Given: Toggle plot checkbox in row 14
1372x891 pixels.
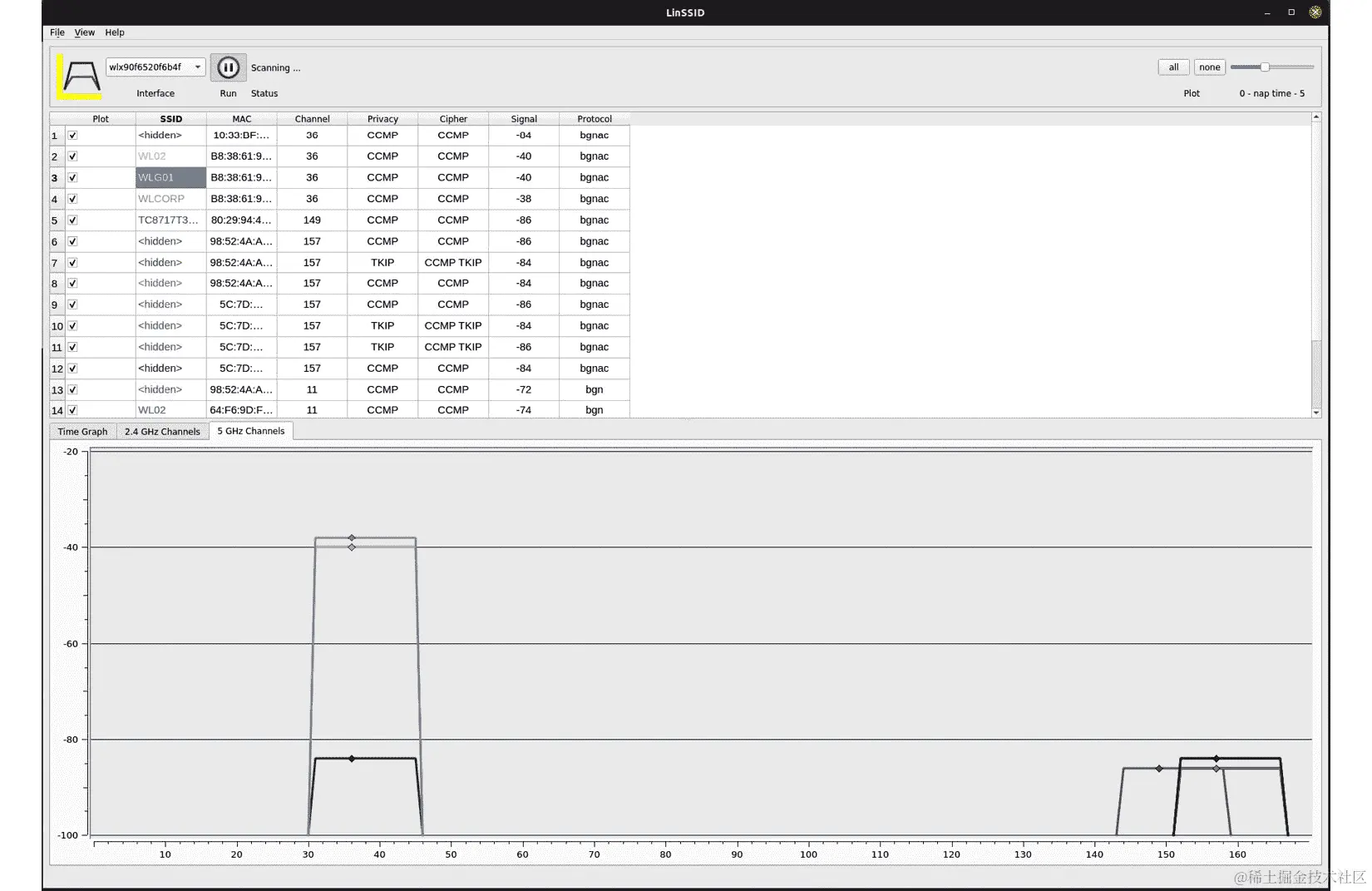Looking at the screenshot, I should [x=72, y=410].
